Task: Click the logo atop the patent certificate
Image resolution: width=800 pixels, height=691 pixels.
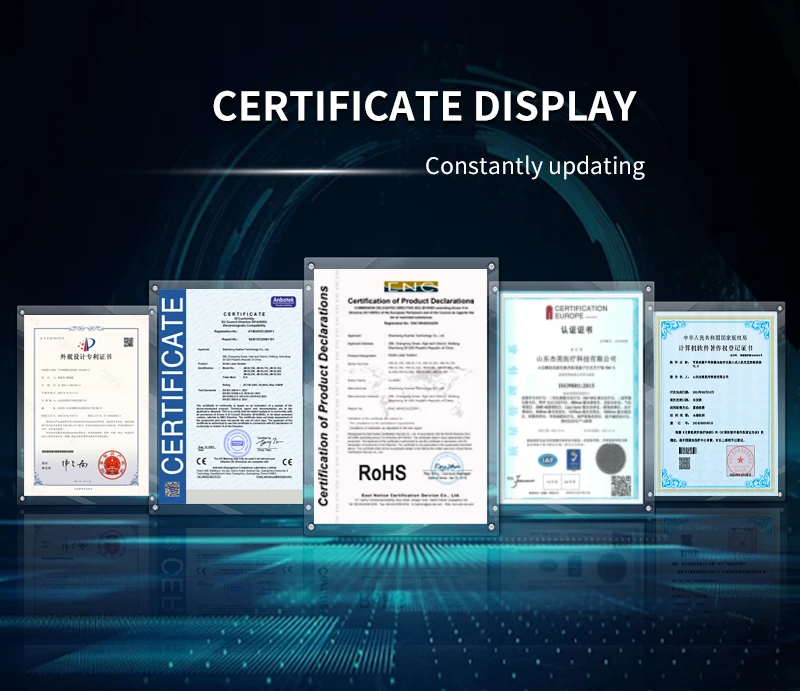Action: click(86, 344)
